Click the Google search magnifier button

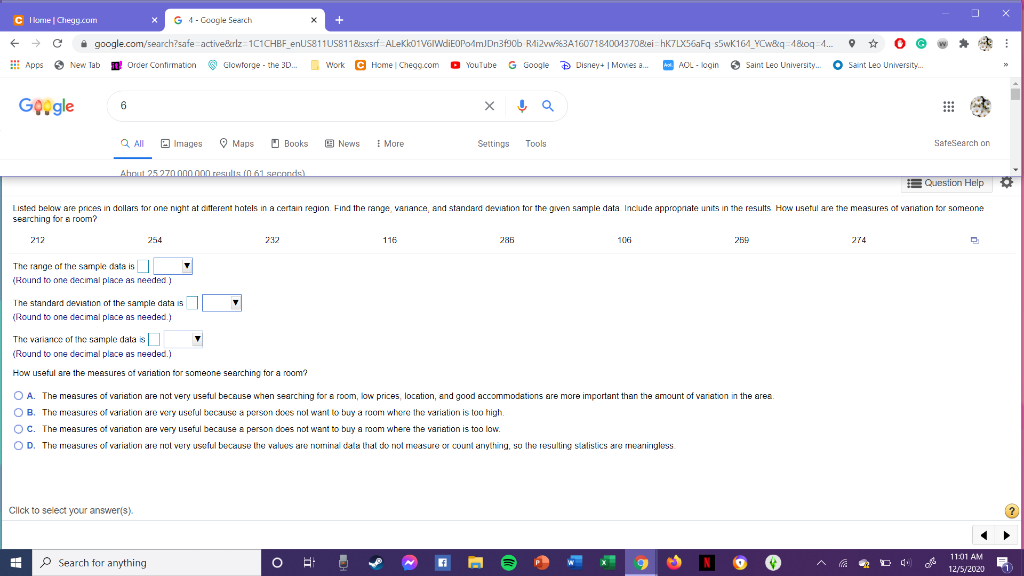(x=548, y=106)
